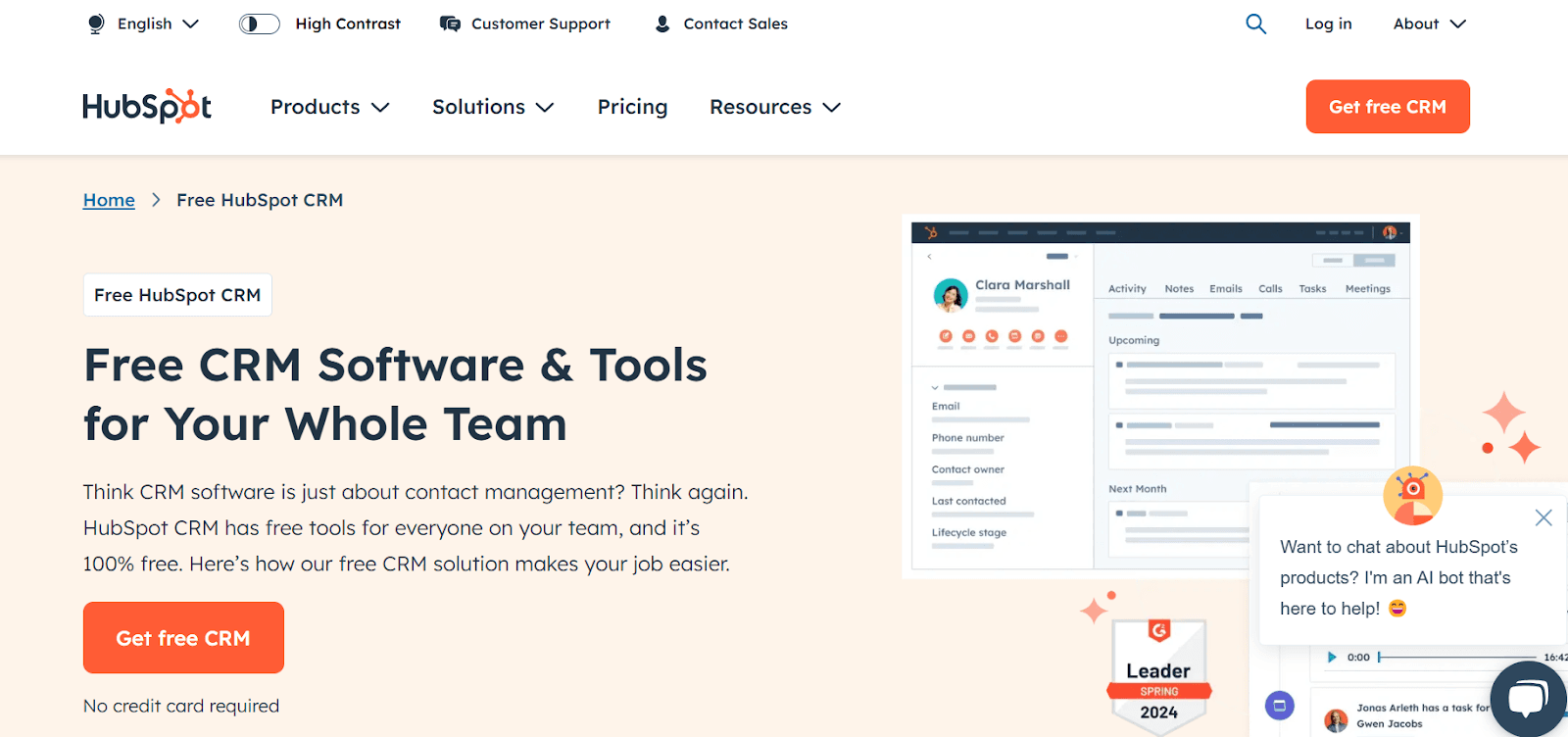Select the Tasks tab in CRM preview
The width and height of the screenshot is (1568, 737).
1312,289
